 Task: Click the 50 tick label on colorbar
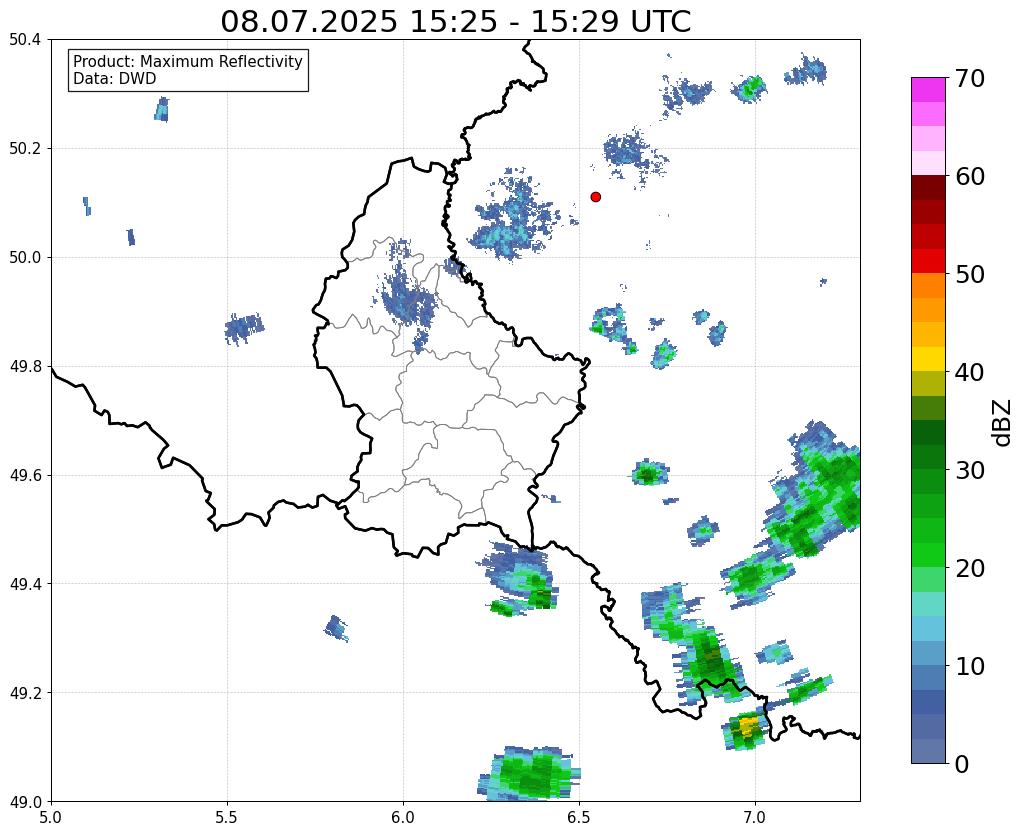click(x=970, y=274)
